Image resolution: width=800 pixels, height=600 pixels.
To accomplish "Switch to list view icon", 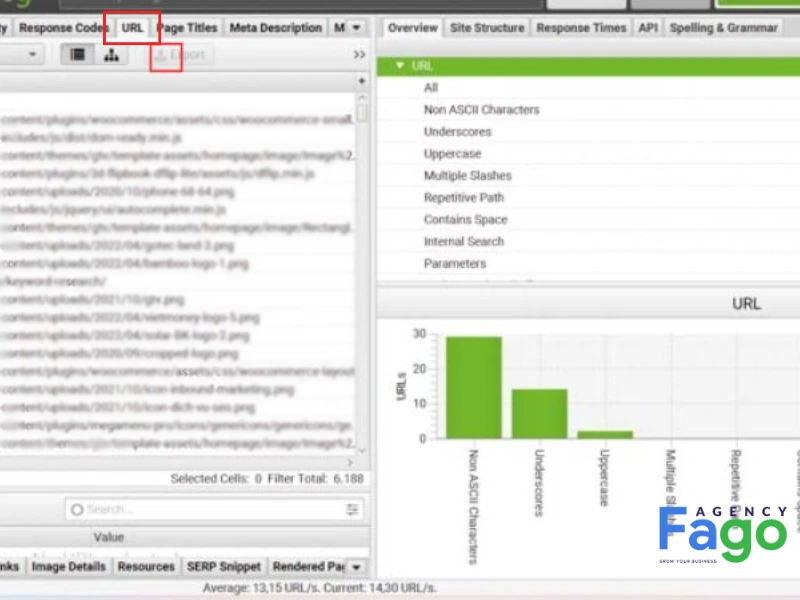I will click(x=78, y=55).
